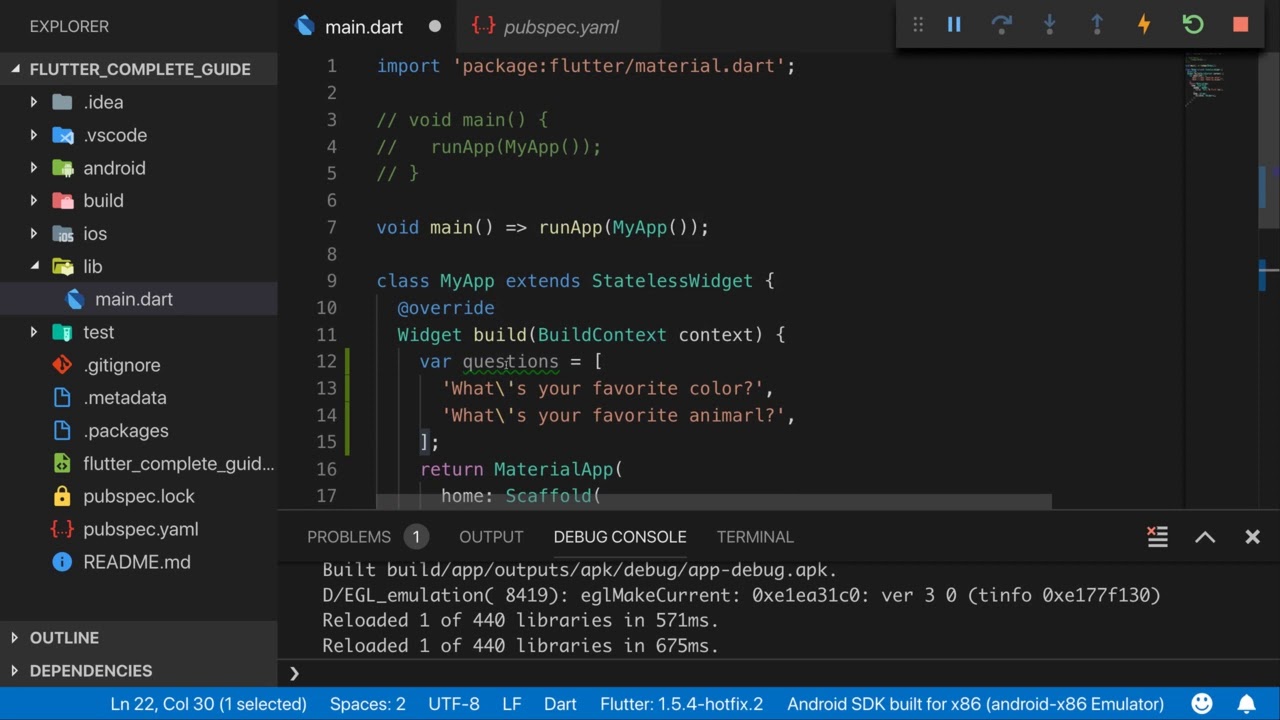Click the EXPLORER sidebar title
Screen dimensions: 1280x720
click(69, 26)
